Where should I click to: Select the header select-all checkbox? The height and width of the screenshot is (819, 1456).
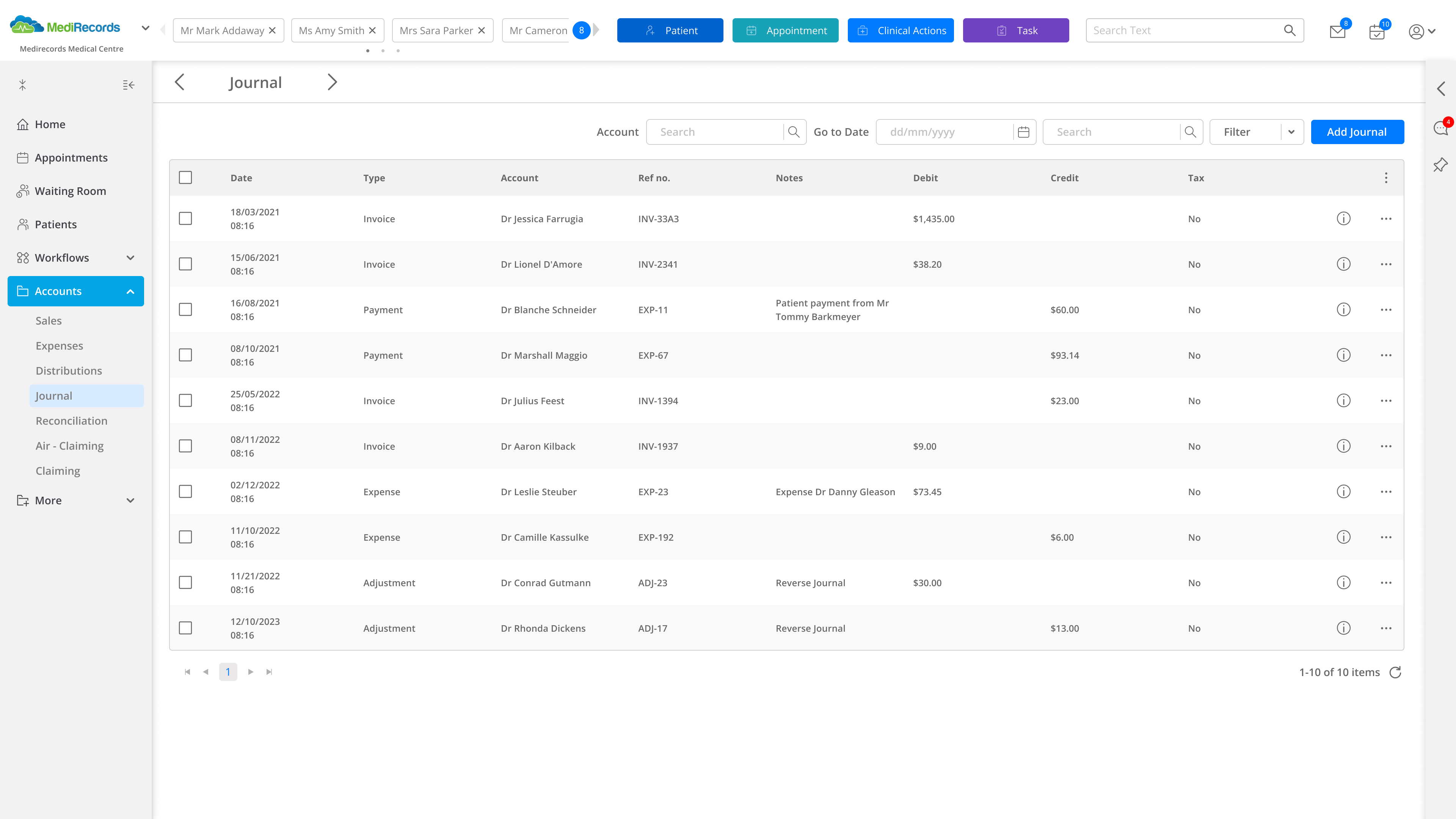click(x=185, y=177)
